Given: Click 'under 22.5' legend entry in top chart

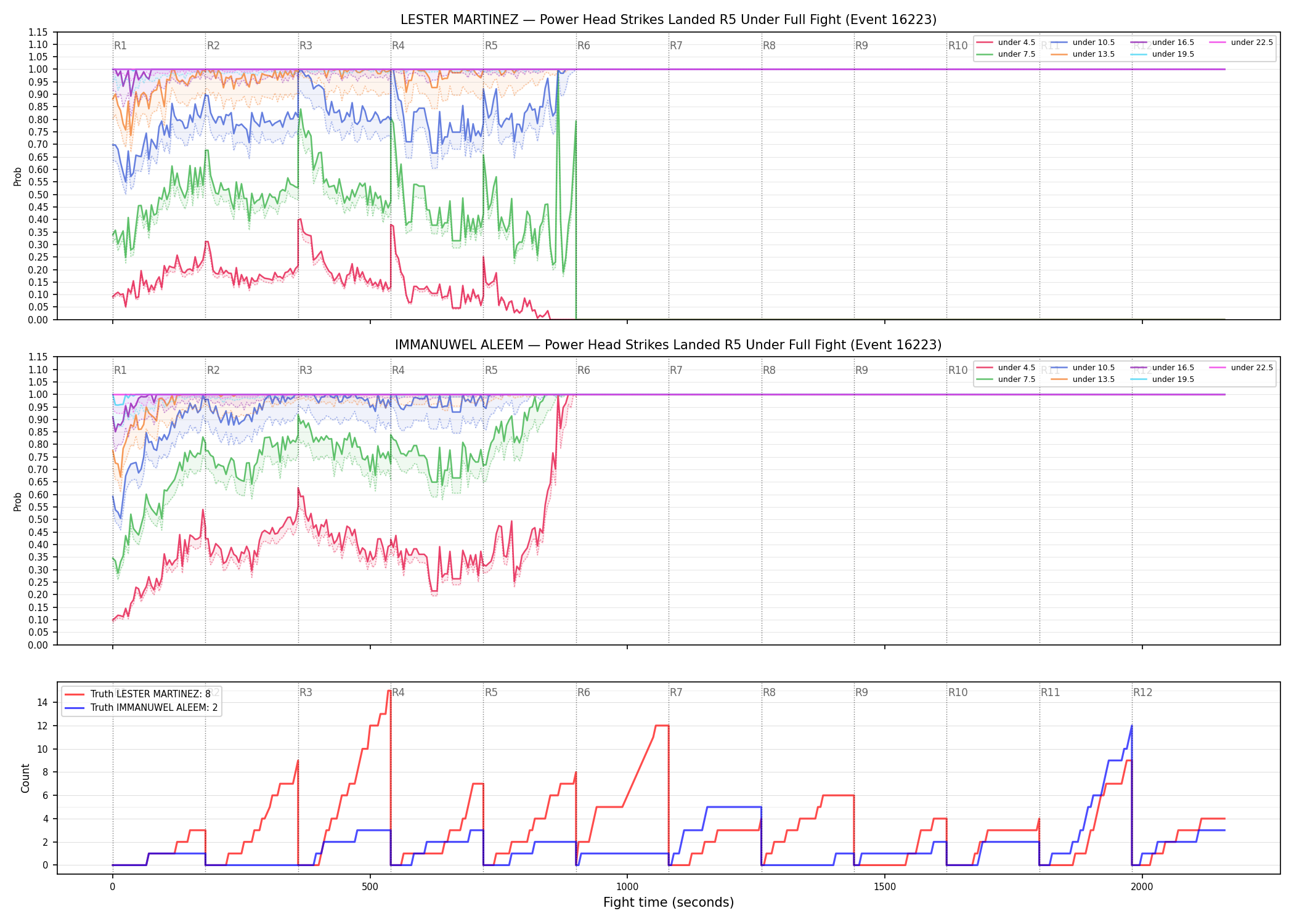Looking at the screenshot, I should (x=1241, y=43).
